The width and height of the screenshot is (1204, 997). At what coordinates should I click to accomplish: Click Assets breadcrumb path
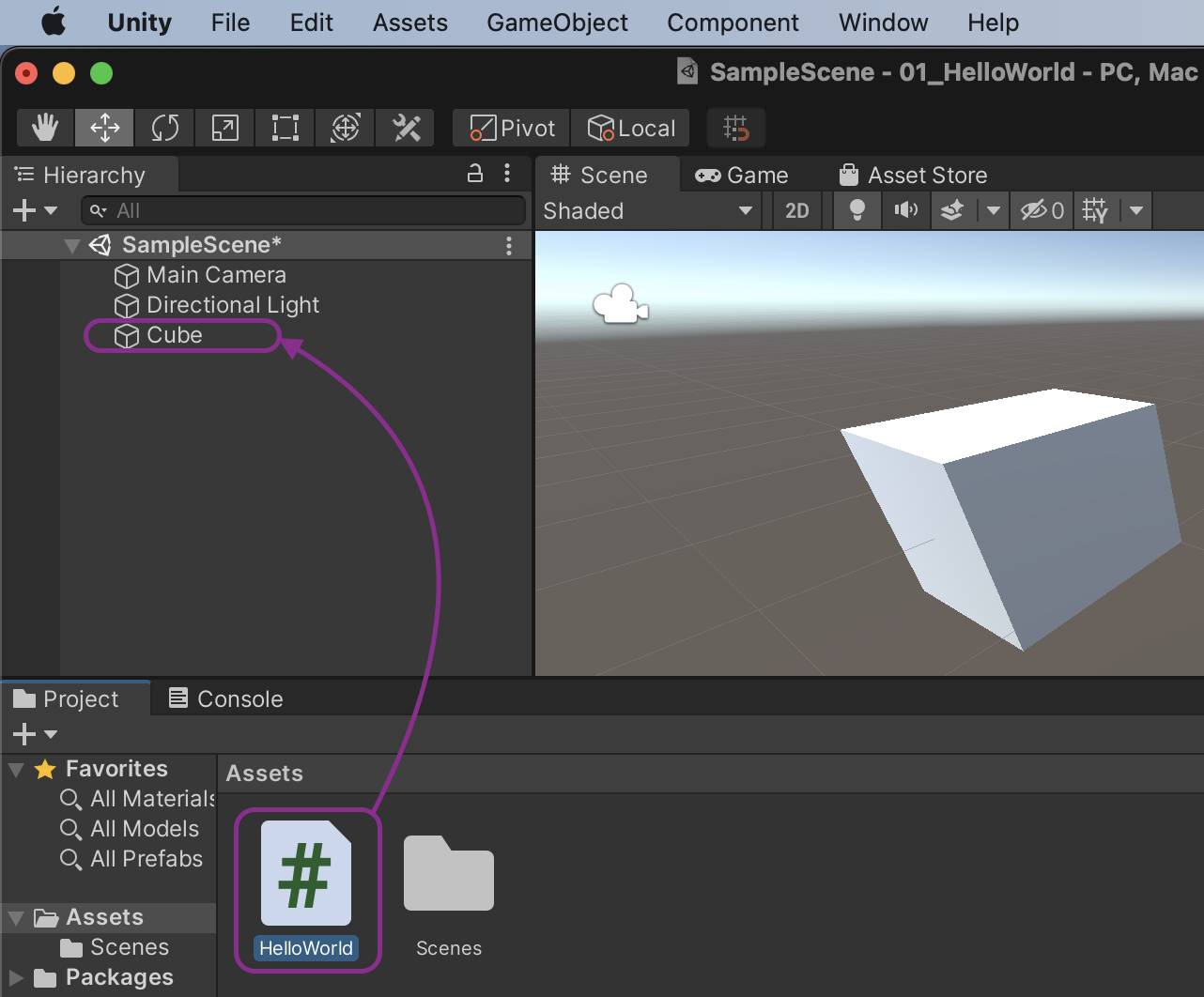click(x=264, y=774)
